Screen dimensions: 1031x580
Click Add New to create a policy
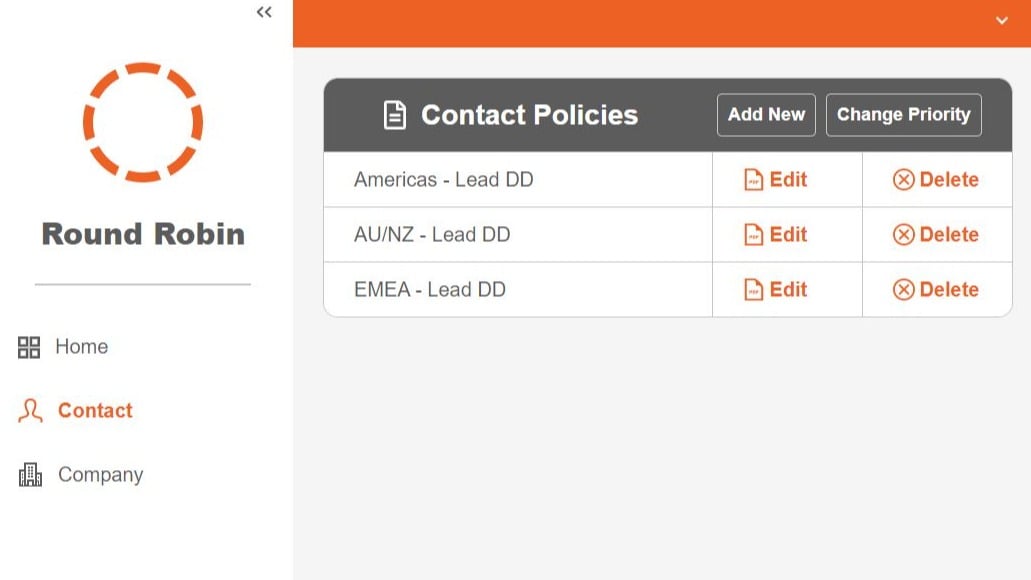click(766, 114)
